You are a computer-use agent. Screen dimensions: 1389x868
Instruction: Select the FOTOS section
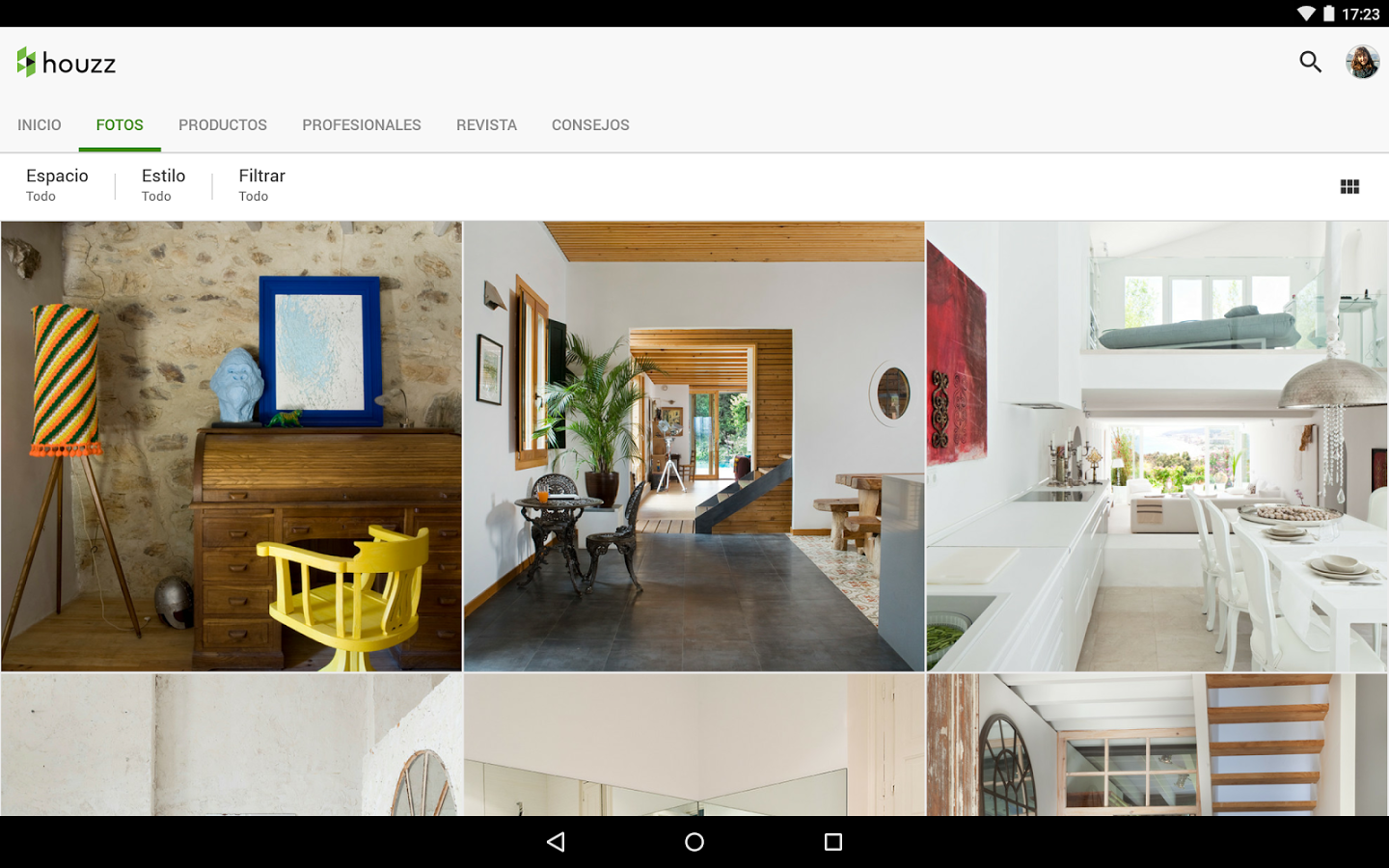tap(120, 124)
